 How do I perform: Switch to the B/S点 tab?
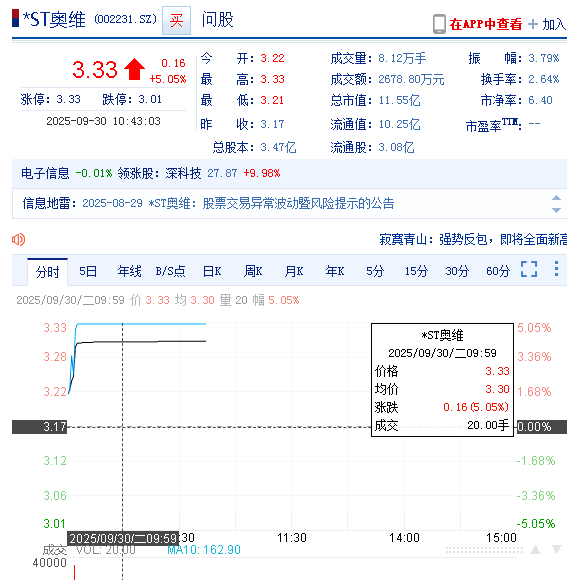click(x=170, y=272)
